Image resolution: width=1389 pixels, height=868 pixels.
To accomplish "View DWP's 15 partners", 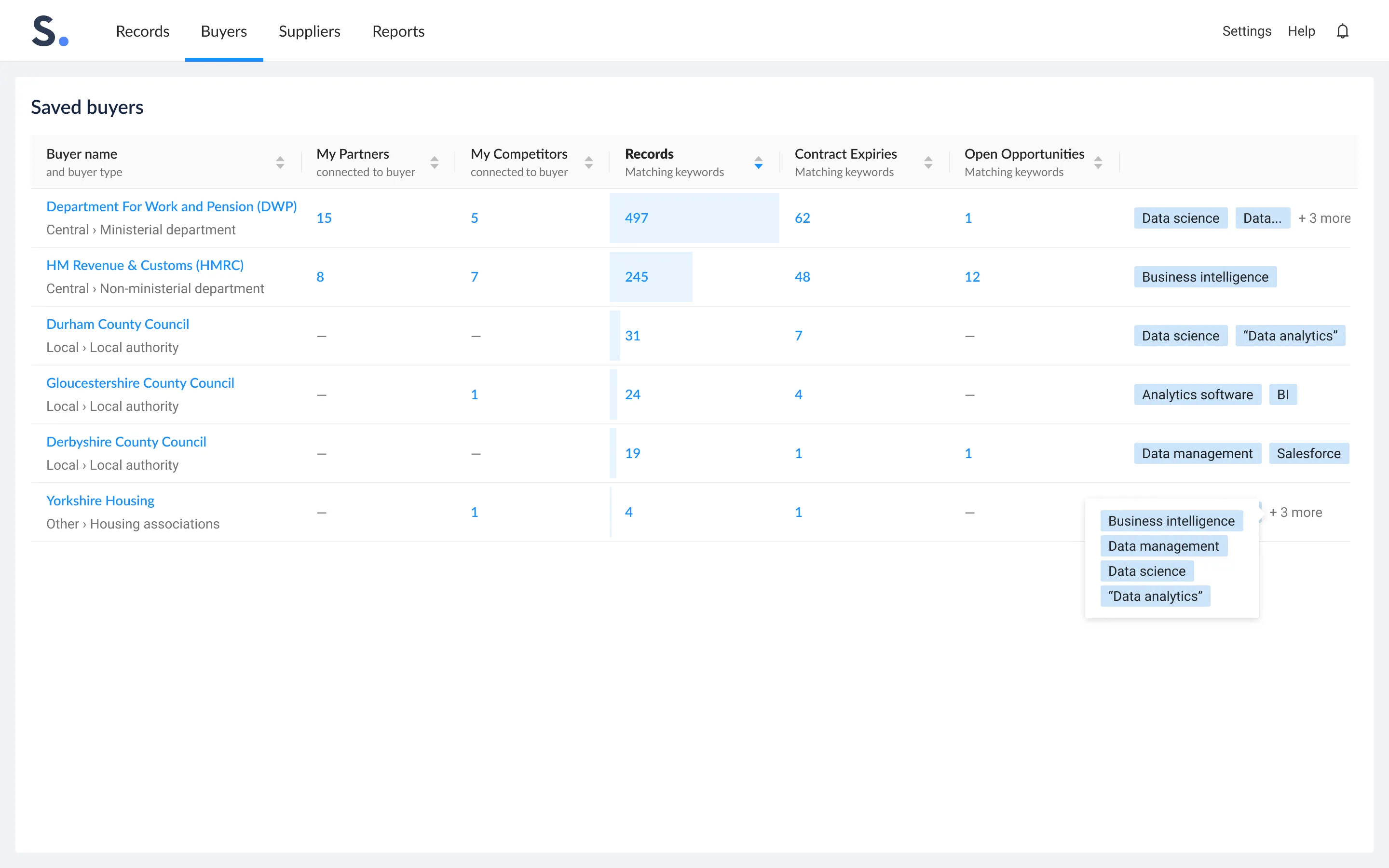I will (x=324, y=218).
